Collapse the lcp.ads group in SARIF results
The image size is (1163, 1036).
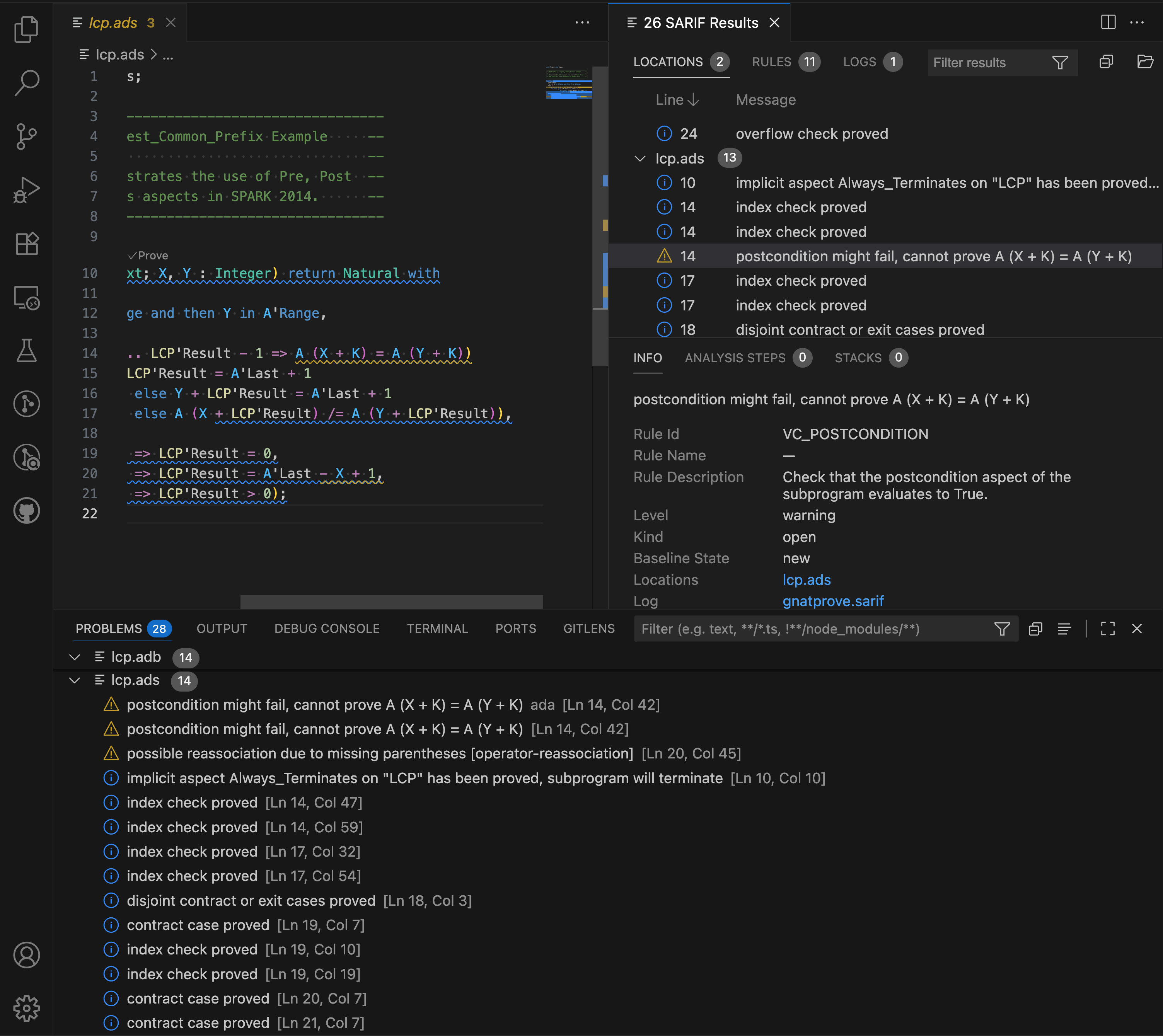click(x=640, y=158)
